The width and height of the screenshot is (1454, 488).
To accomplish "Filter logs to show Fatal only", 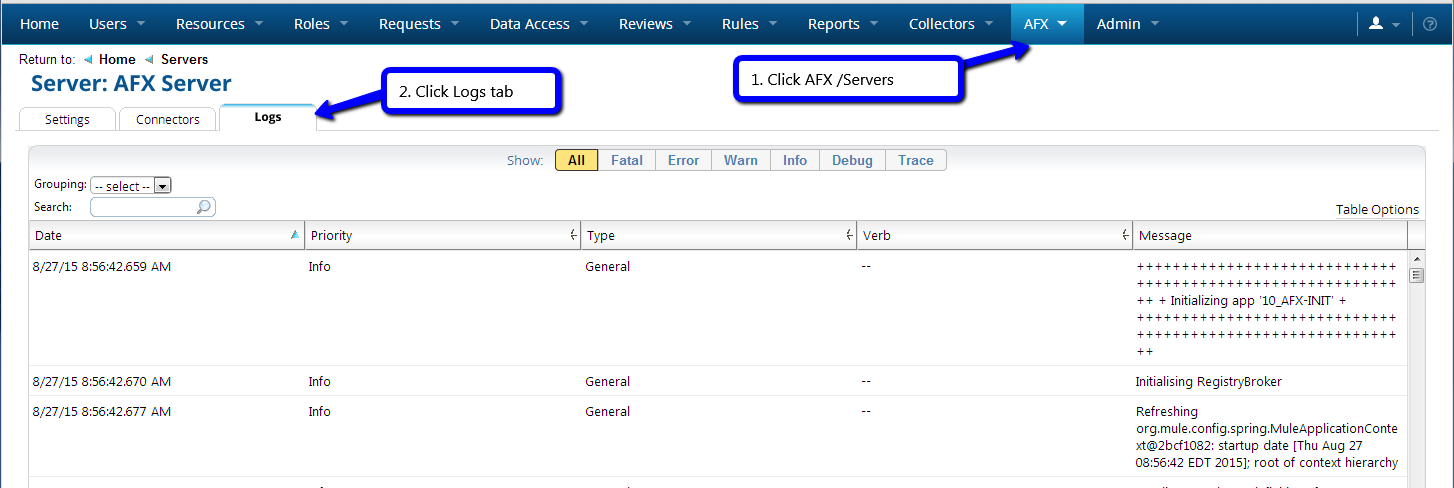I will point(627,160).
